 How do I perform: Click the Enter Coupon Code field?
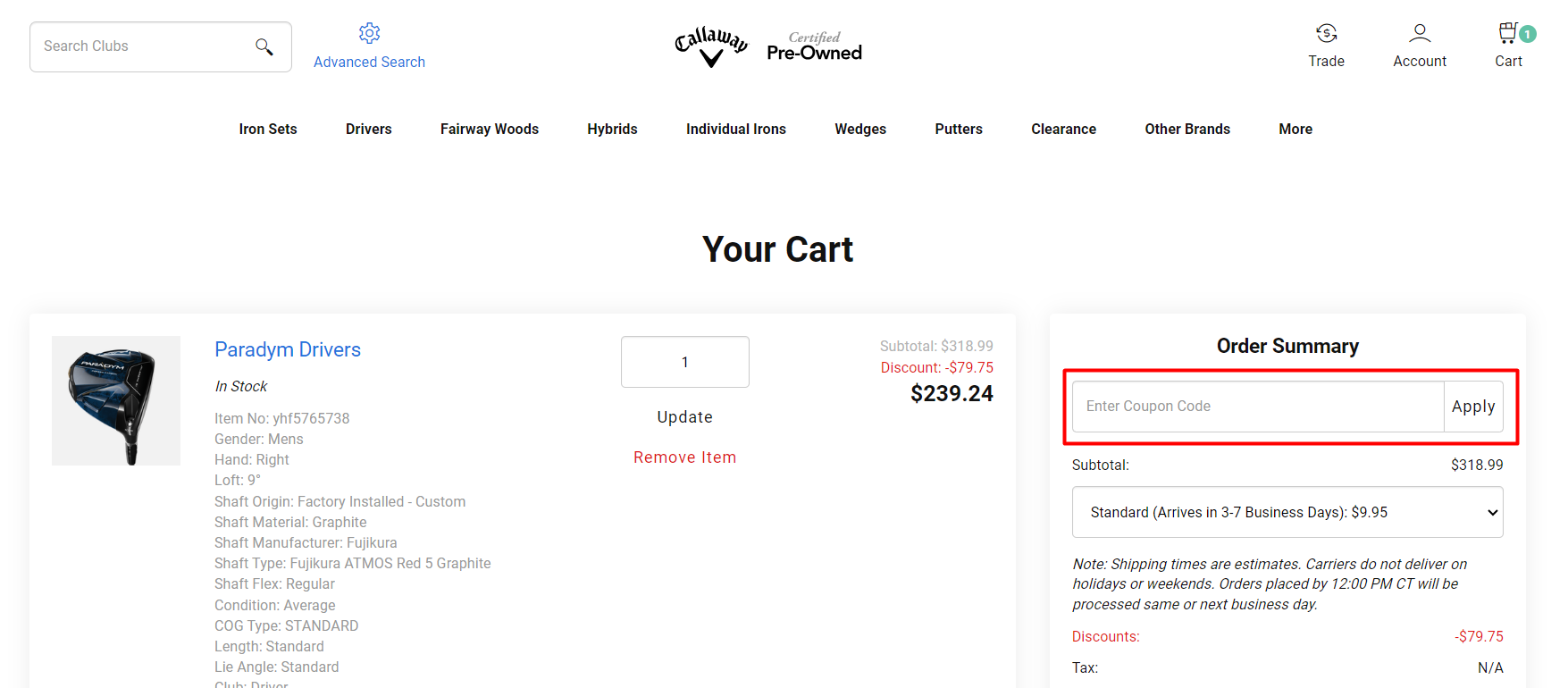point(1251,406)
